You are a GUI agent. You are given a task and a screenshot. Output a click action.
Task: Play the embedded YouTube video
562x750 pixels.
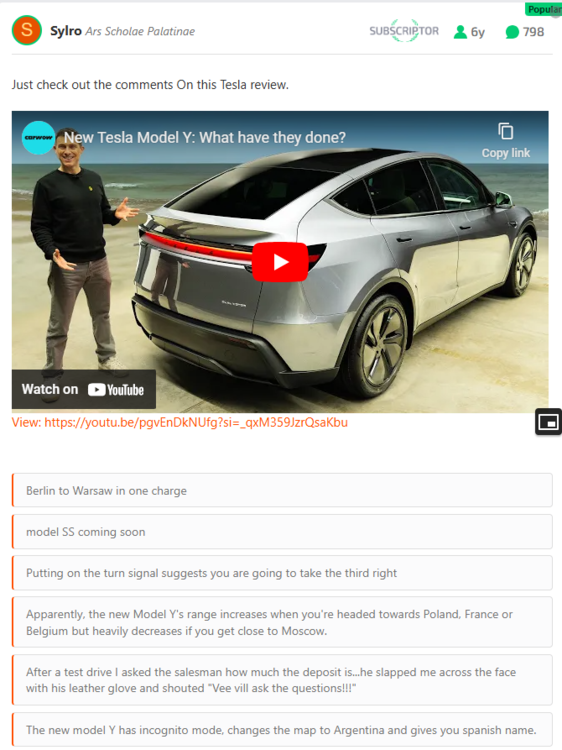[280, 262]
